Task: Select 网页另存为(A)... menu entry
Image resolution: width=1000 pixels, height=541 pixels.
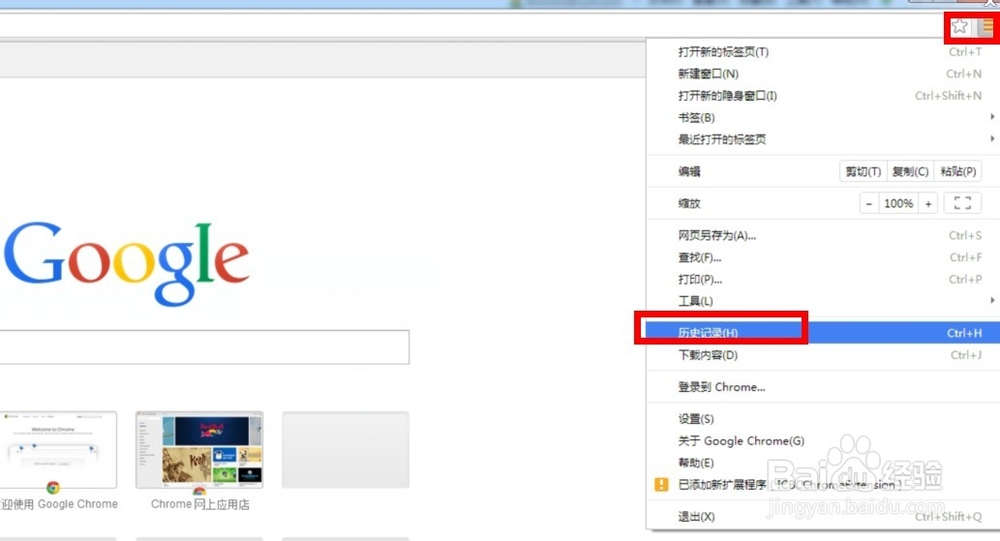Action: [823, 235]
